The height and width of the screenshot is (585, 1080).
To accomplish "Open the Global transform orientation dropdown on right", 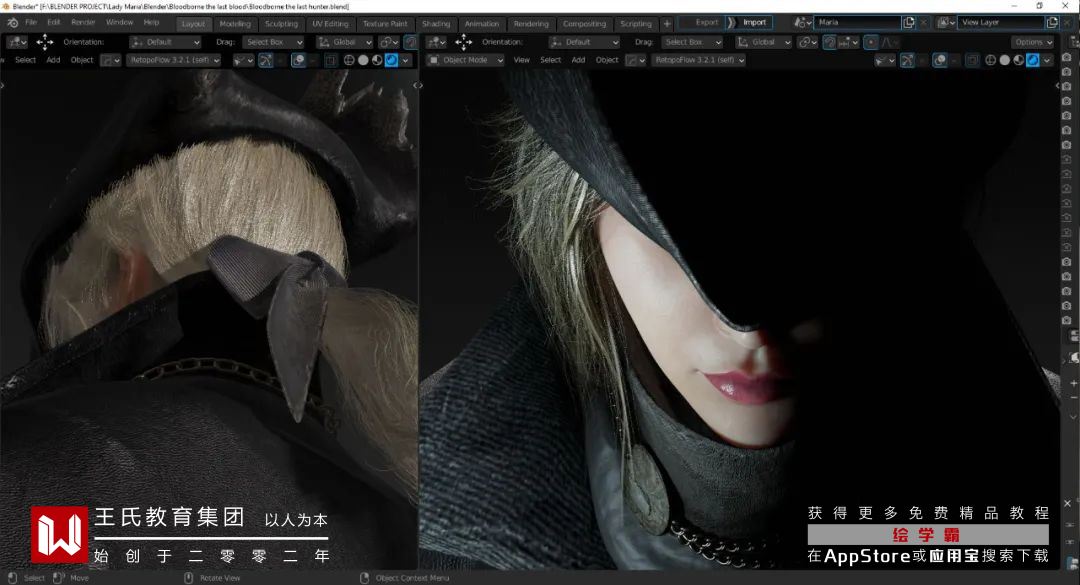I will (x=764, y=42).
